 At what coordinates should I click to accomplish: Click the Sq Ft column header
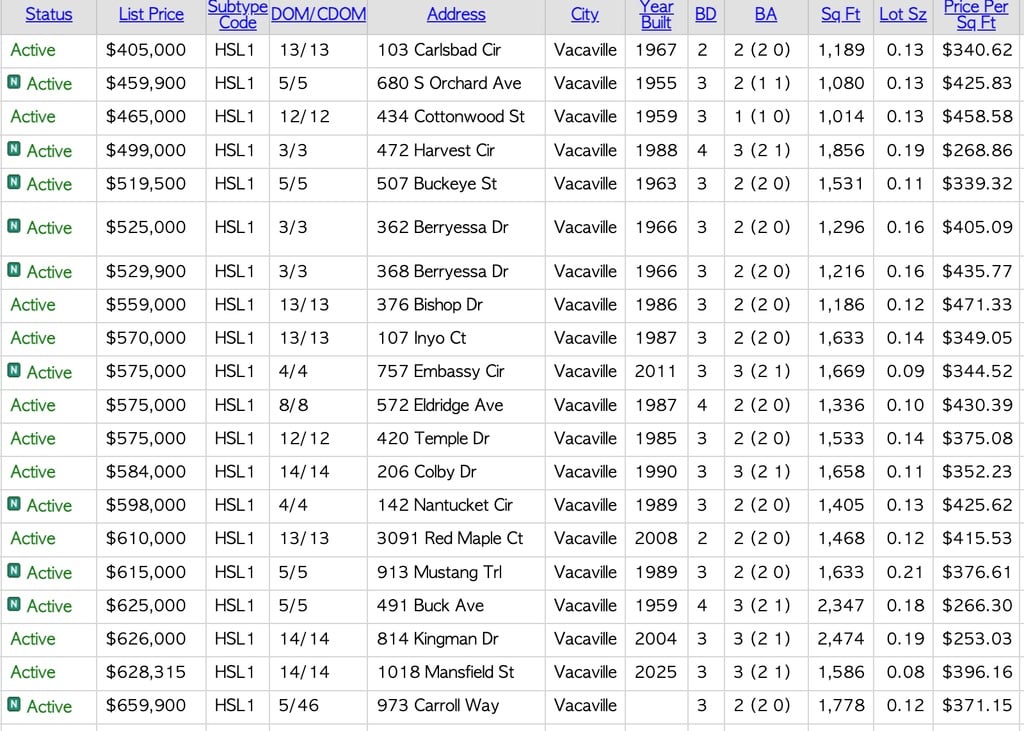840,14
